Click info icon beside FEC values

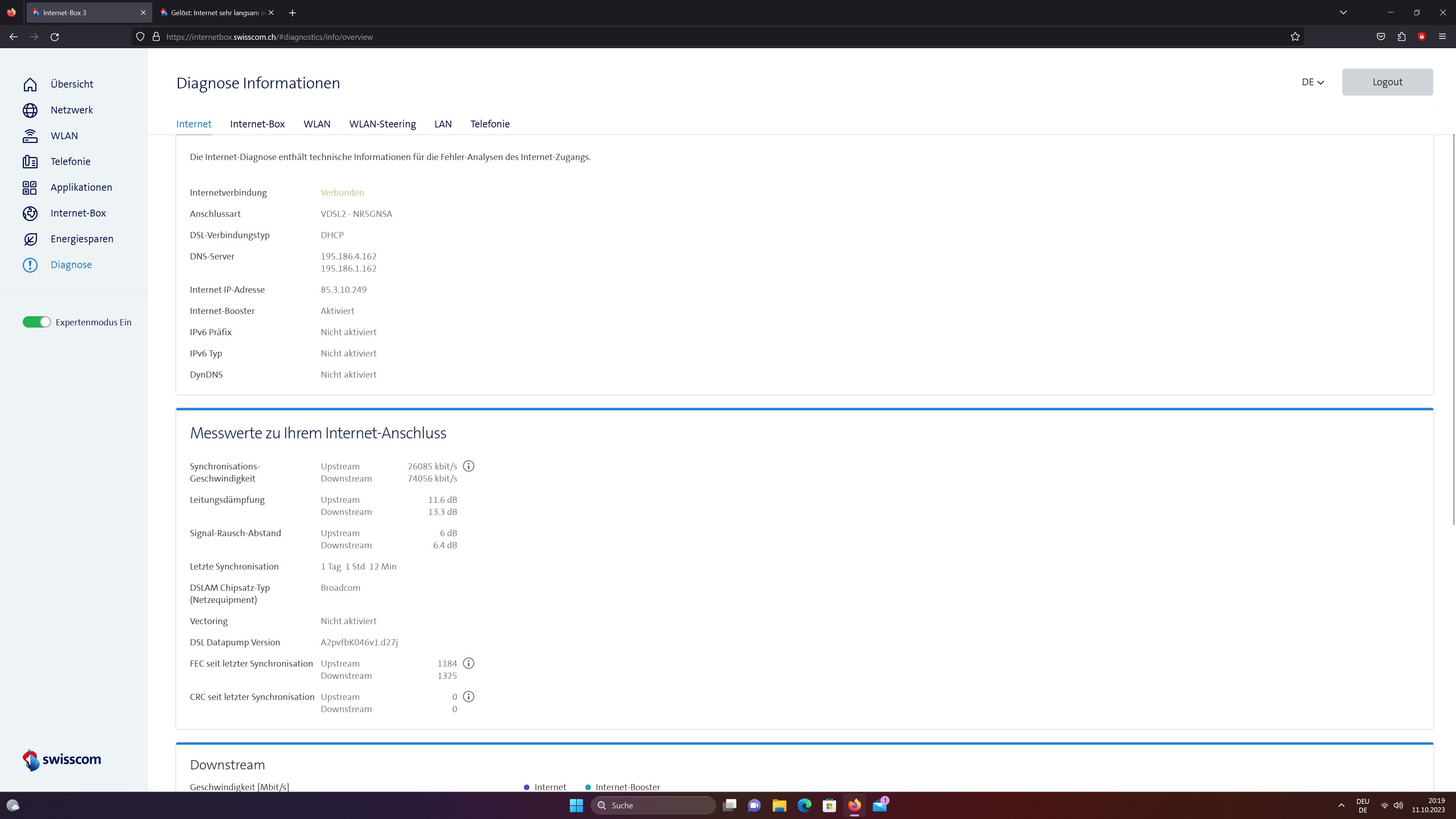(469, 664)
